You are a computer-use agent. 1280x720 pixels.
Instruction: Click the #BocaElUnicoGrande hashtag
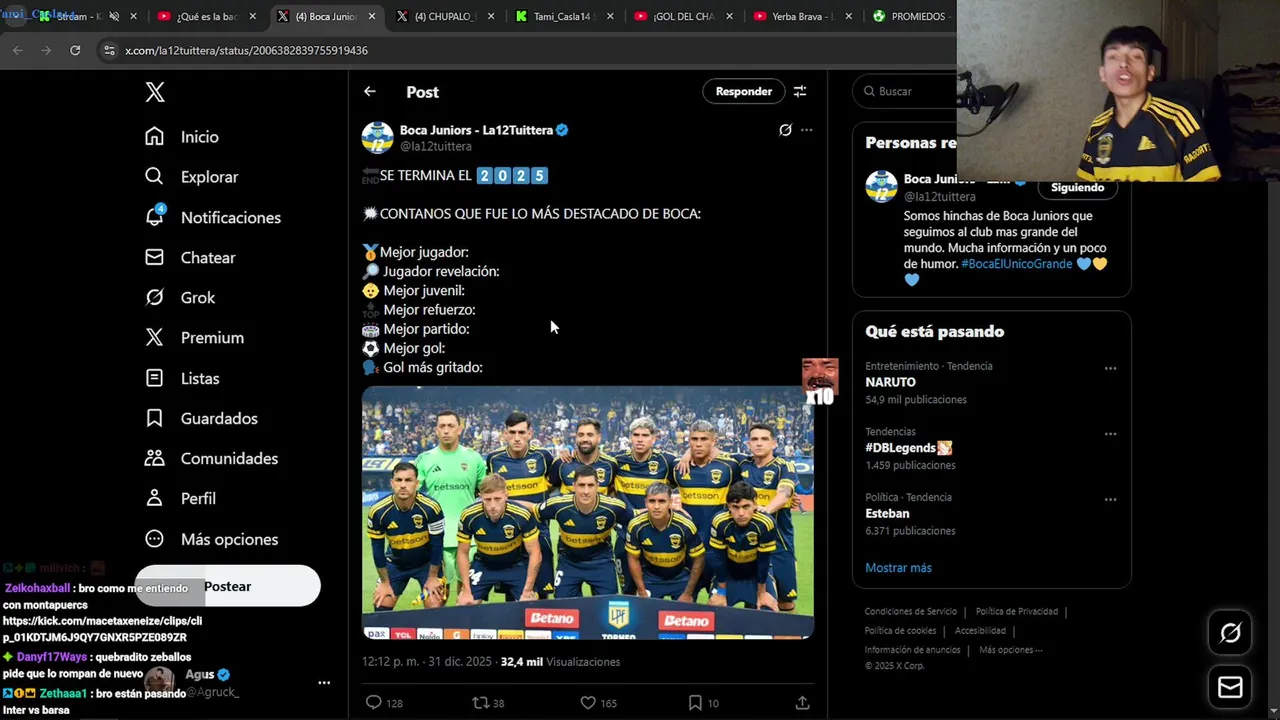tap(1016, 264)
